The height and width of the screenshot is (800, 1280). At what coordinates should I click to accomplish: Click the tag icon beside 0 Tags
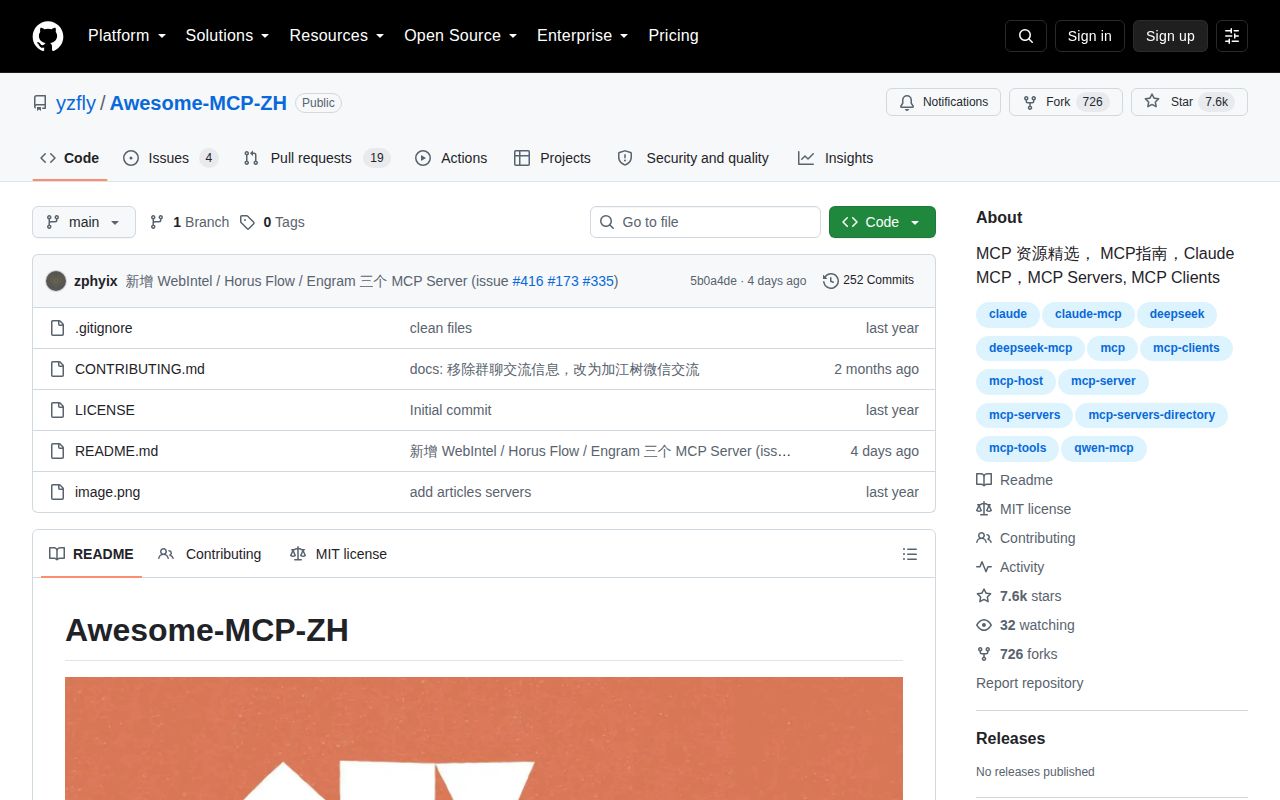[x=247, y=222]
